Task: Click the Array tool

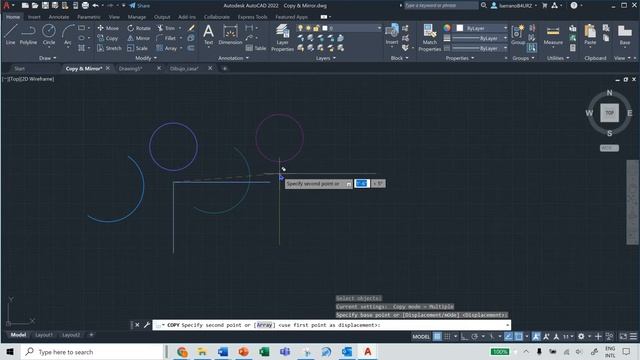Action: tap(167, 48)
